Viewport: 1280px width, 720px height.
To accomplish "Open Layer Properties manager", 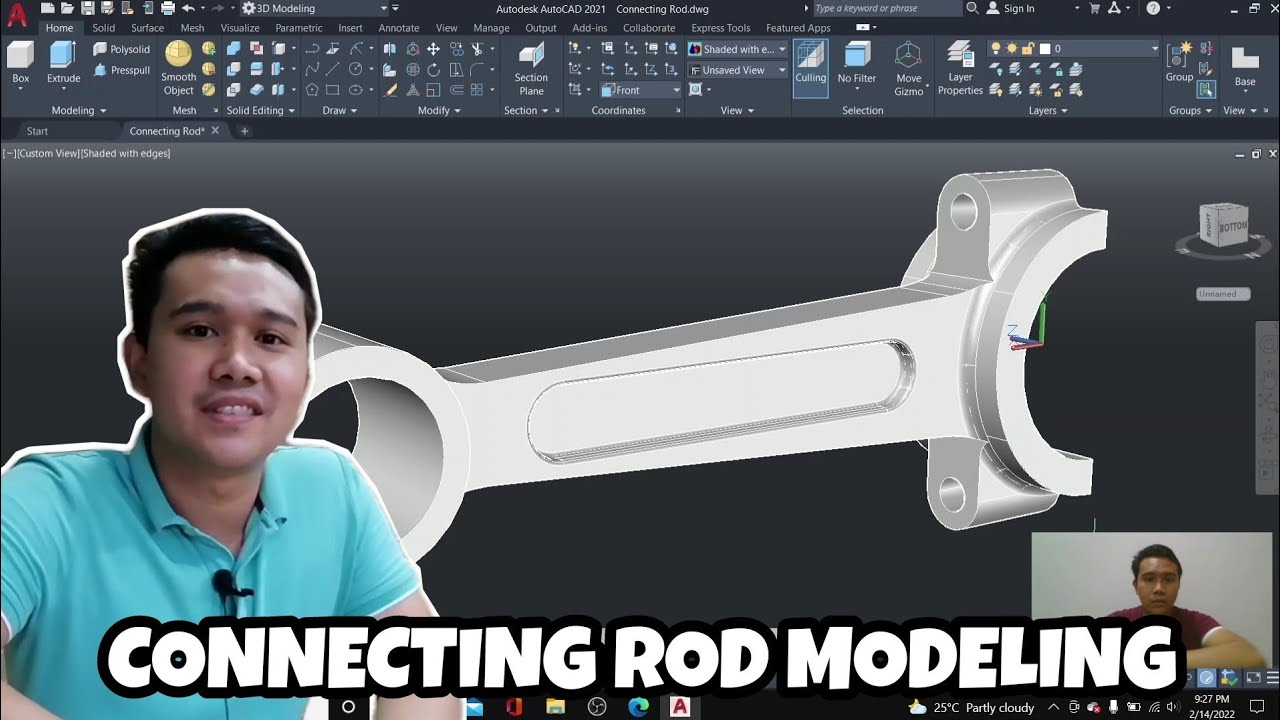I will [960, 68].
